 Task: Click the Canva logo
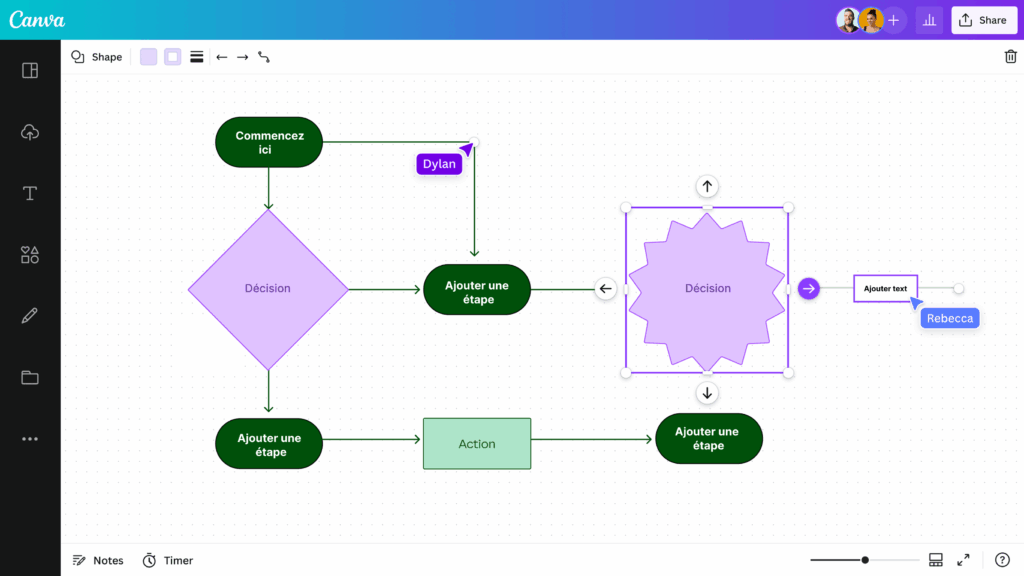[x=37, y=20]
